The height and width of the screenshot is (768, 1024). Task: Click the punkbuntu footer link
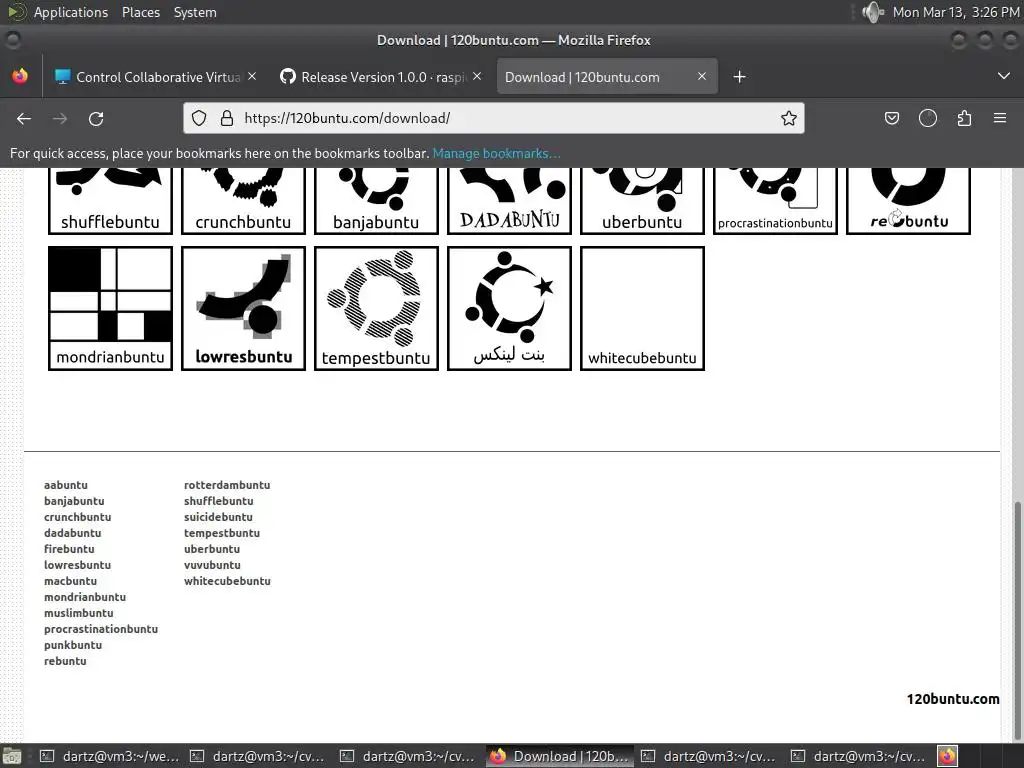(72, 645)
